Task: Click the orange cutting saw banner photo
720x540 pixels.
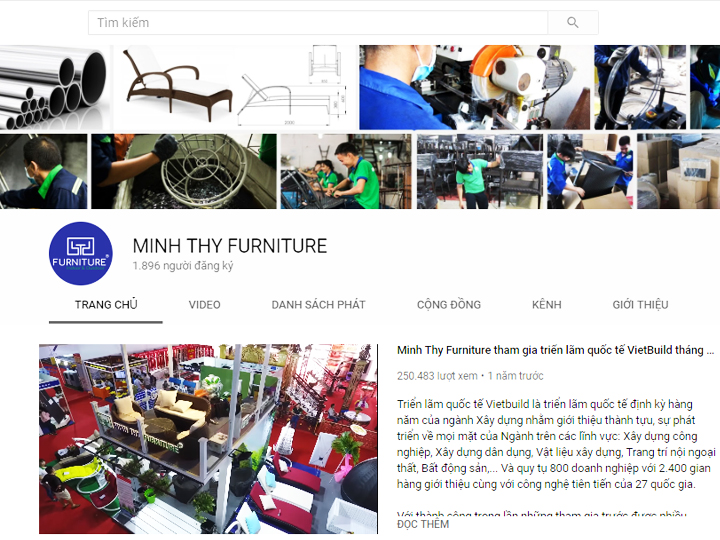Action: coord(474,88)
